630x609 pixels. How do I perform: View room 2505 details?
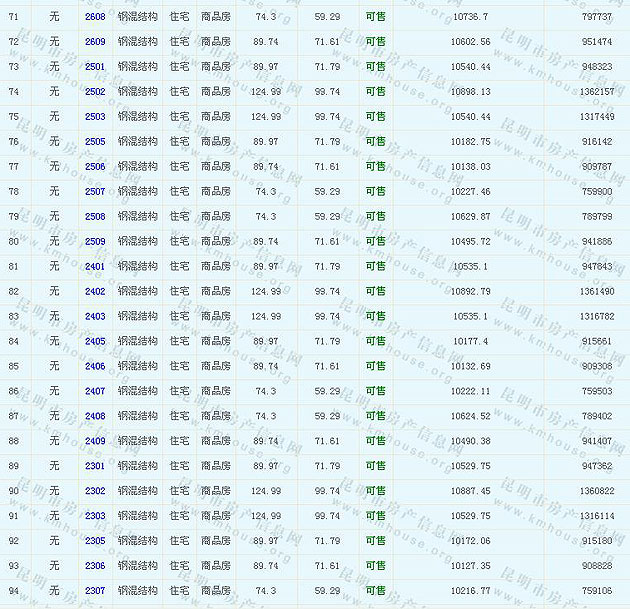coord(95,142)
